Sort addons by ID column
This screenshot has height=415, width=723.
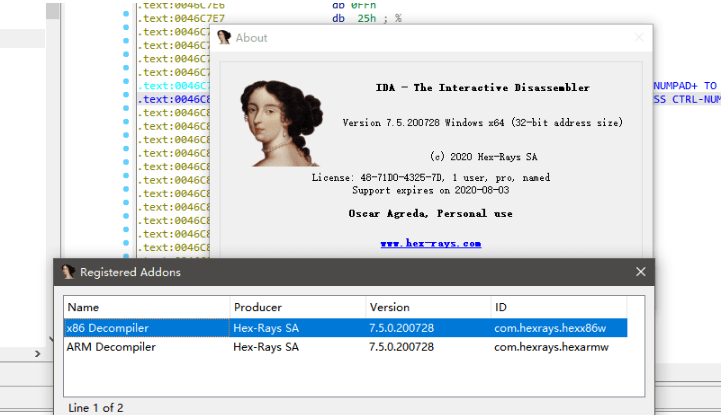(x=558, y=307)
